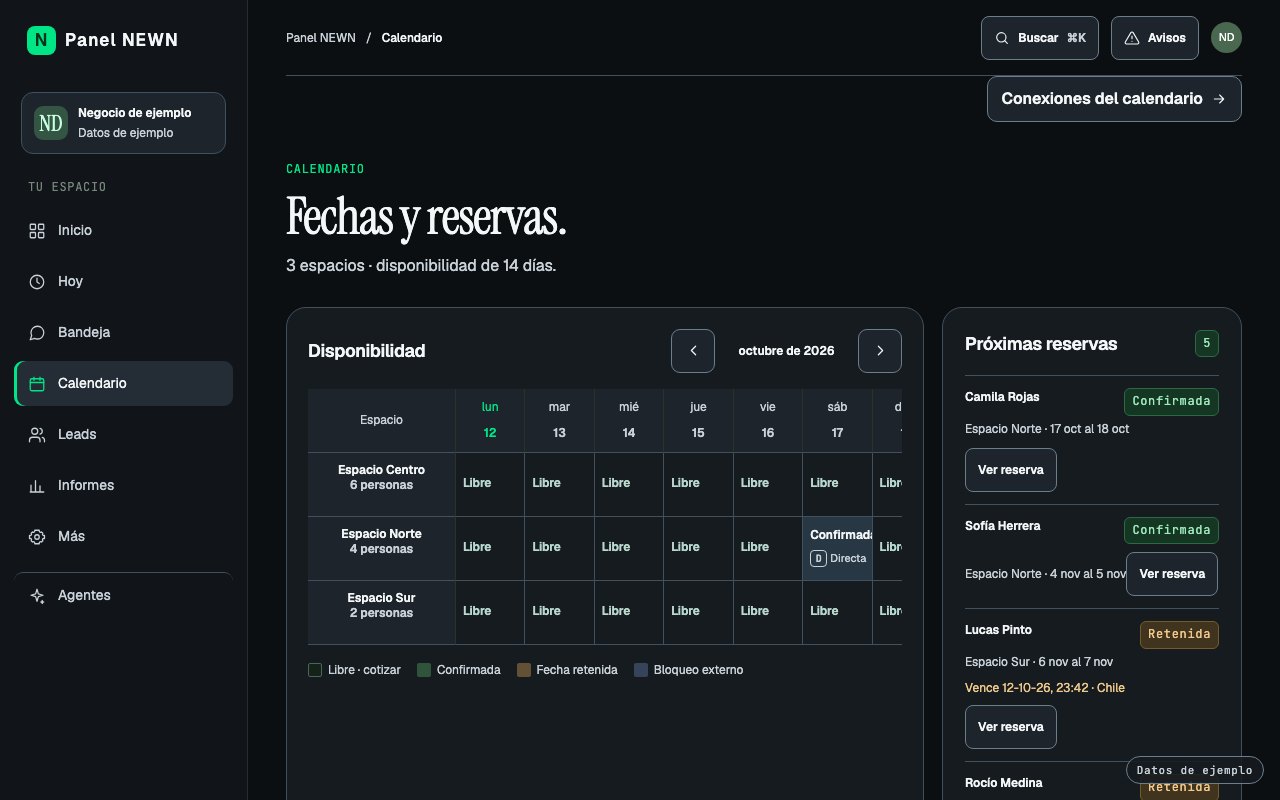Click Libre cell for Espacio Centro Monday 12
This screenshot has height=800, width=1280.
tap(490, 485)
